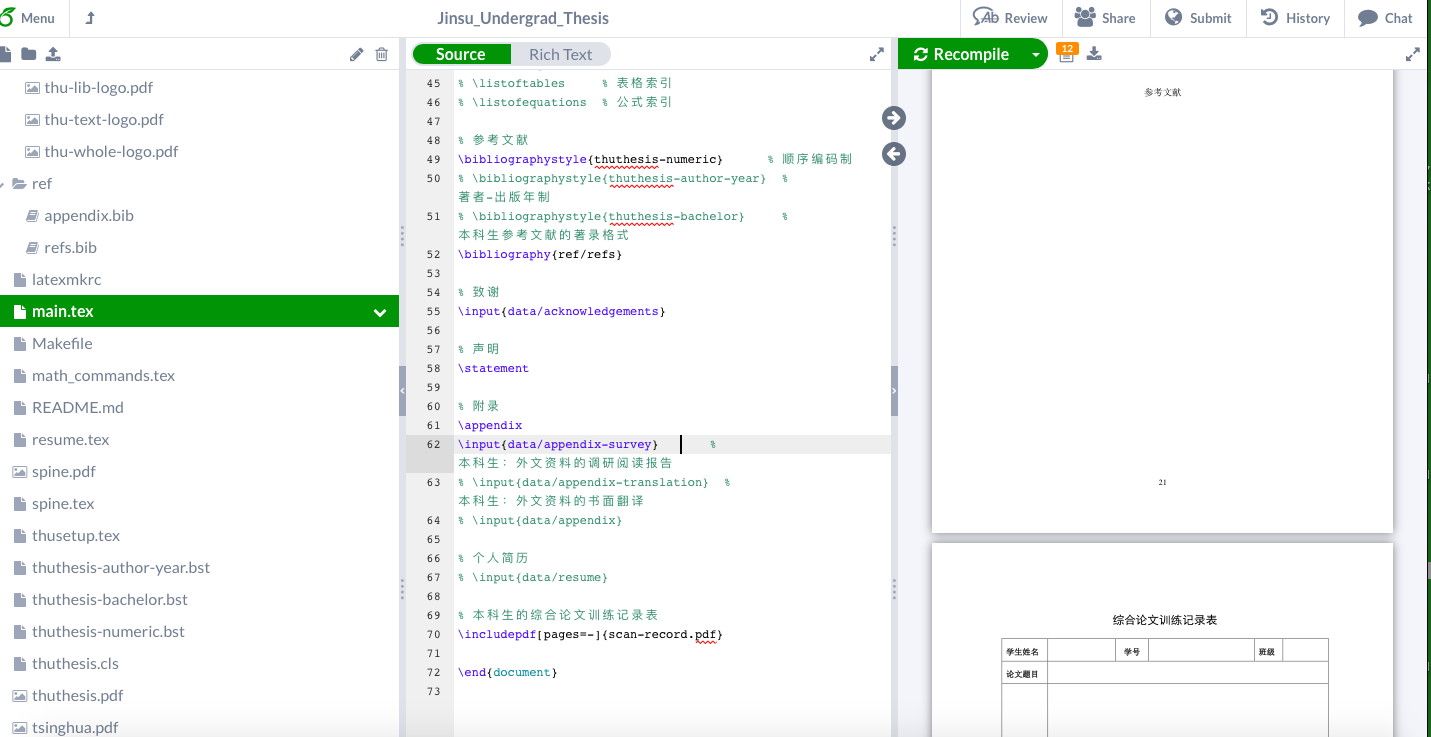
Task: Open the main.tex file options chevron
Action: [380, 312]
